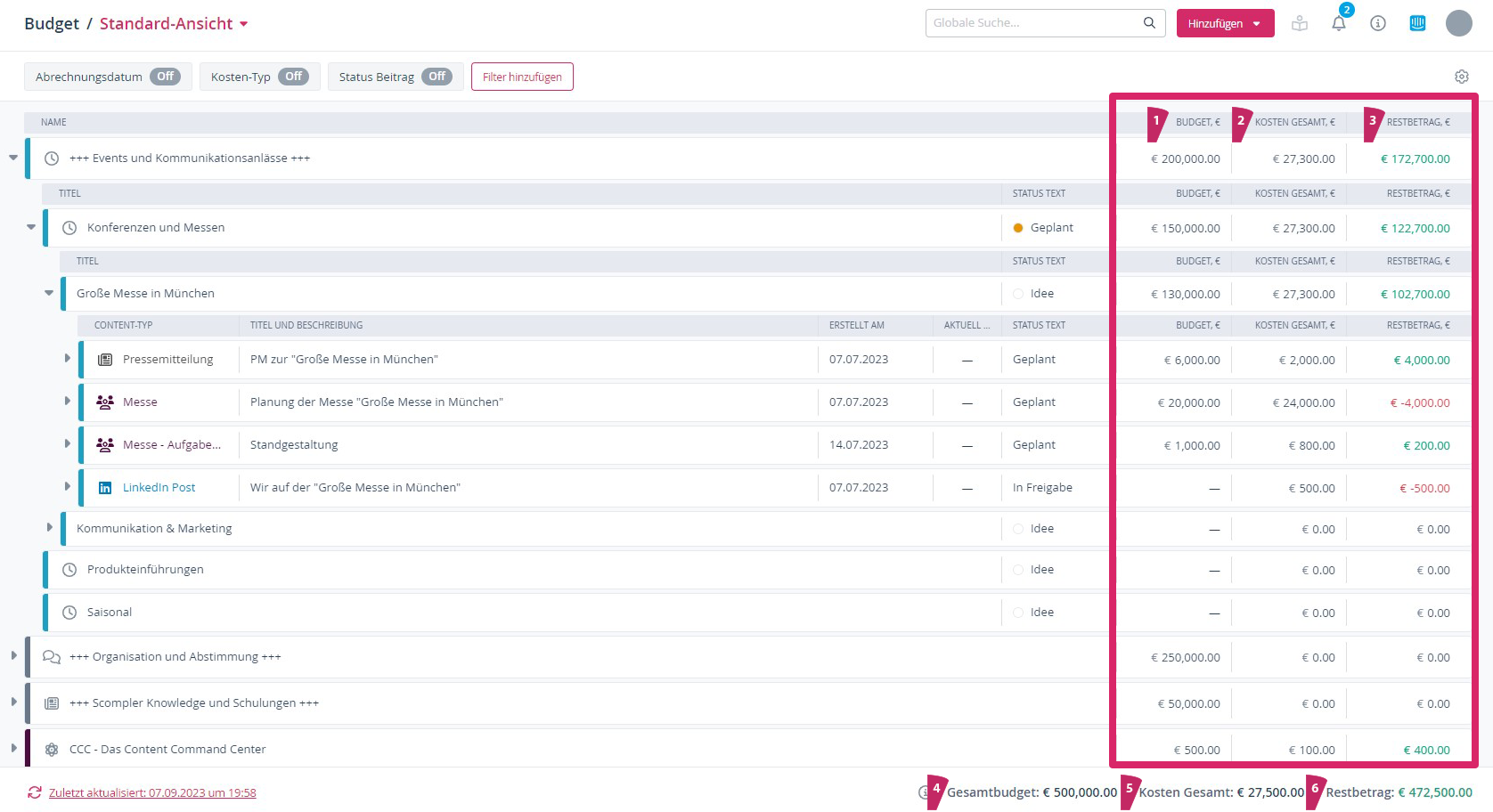Image resolution: width=1493 pixels, height=812 pixels.
Task: Open the notifications bell icon
Action: point(1338,24)
